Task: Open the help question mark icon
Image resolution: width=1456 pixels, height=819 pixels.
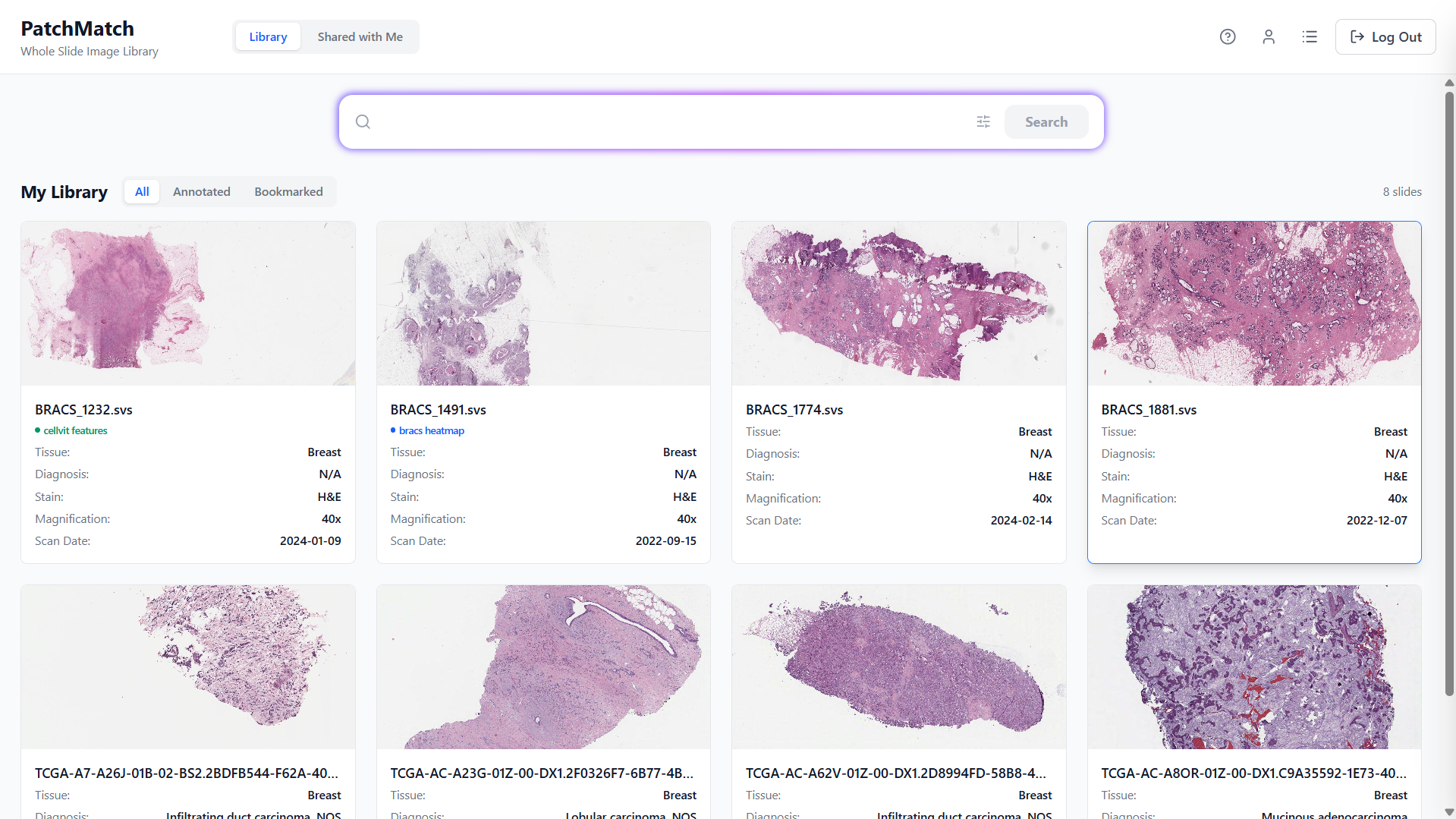Action: tap(1228, 36)
